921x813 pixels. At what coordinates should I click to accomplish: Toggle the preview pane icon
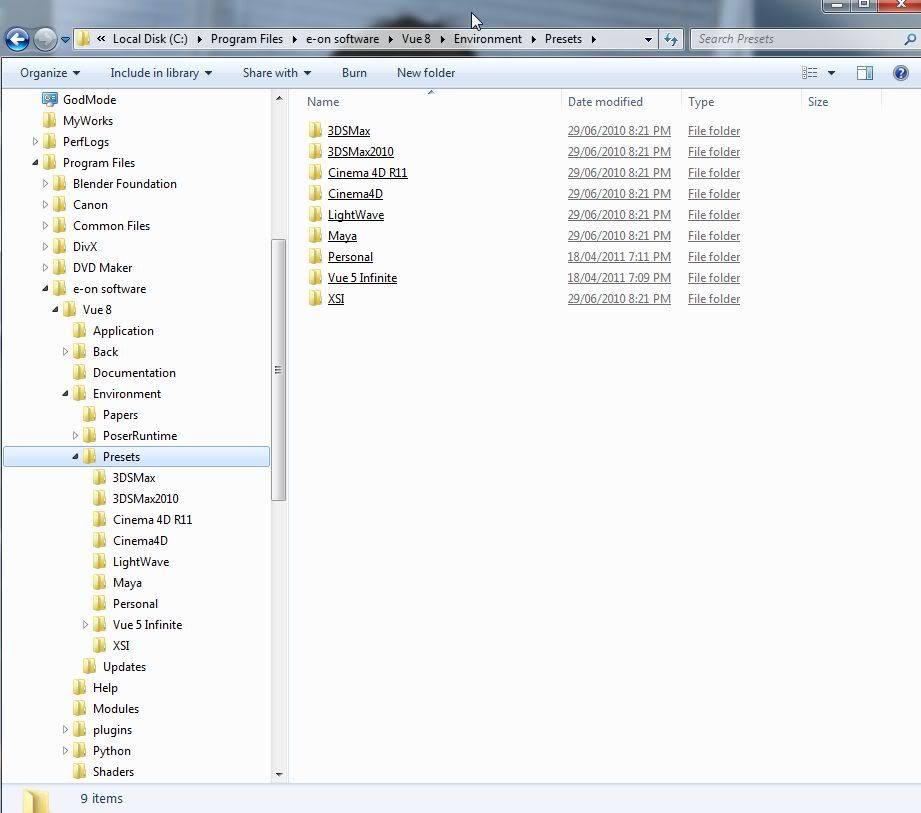(x=865, y=73)
